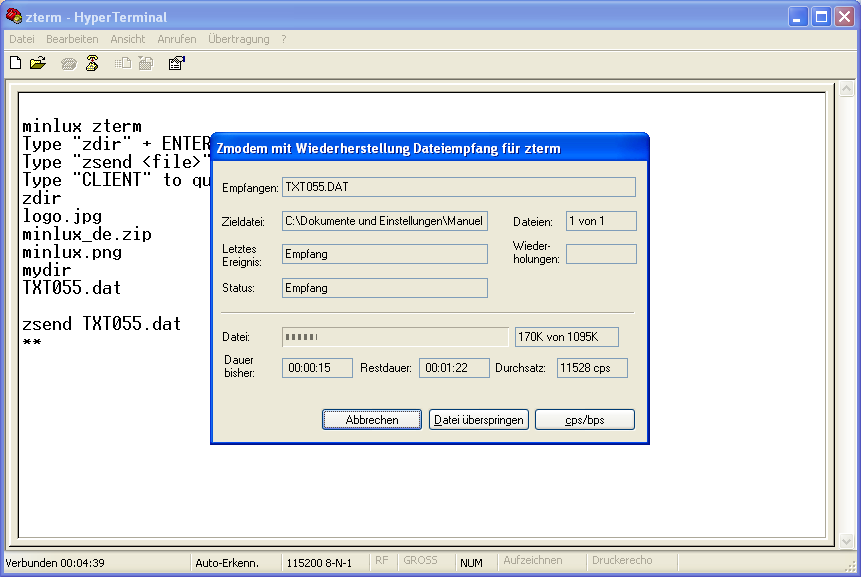Click the Datei transfer progress bar

pos(395,337)
